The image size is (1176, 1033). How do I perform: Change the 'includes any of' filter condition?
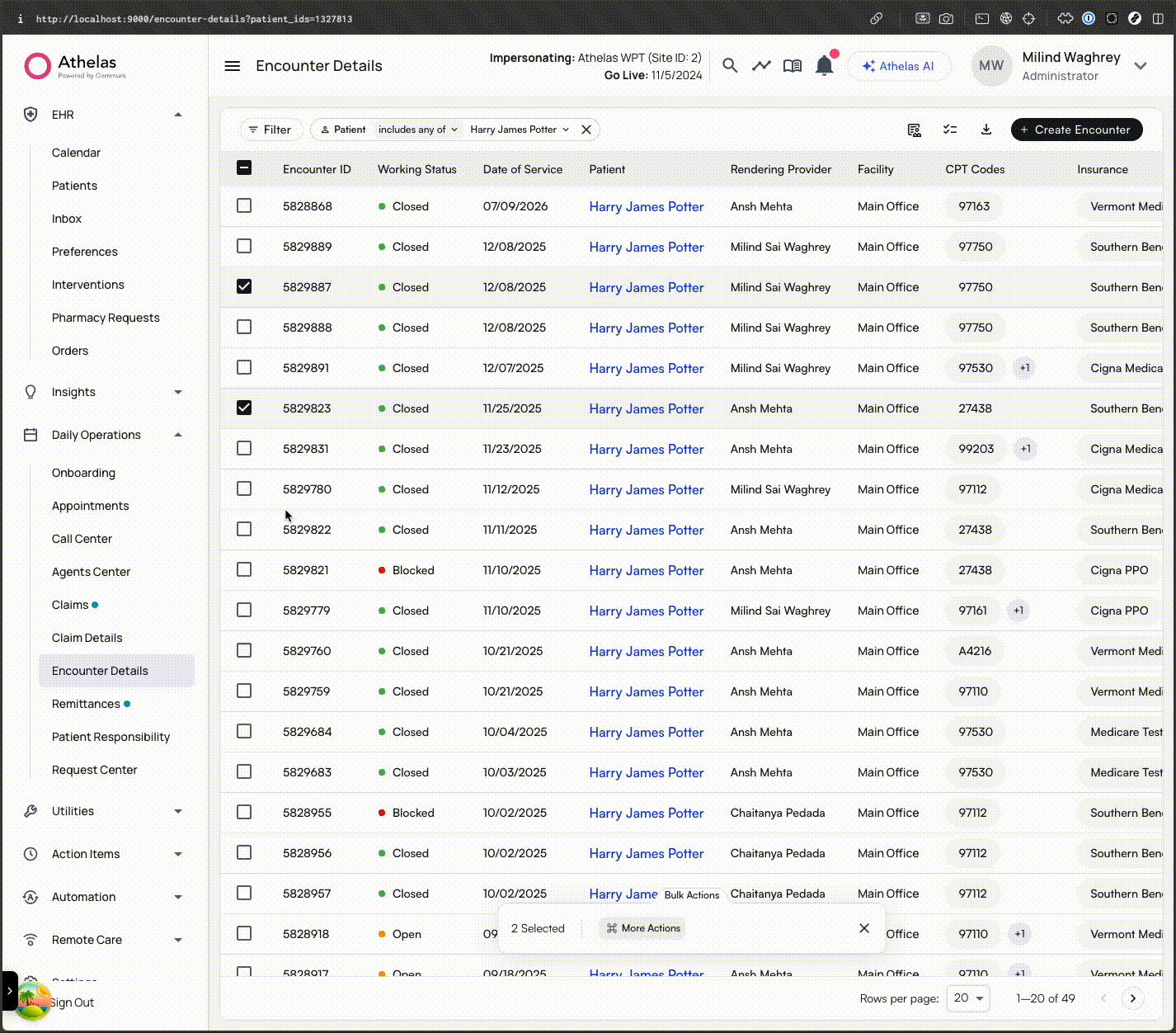click(x=416, y=130)
